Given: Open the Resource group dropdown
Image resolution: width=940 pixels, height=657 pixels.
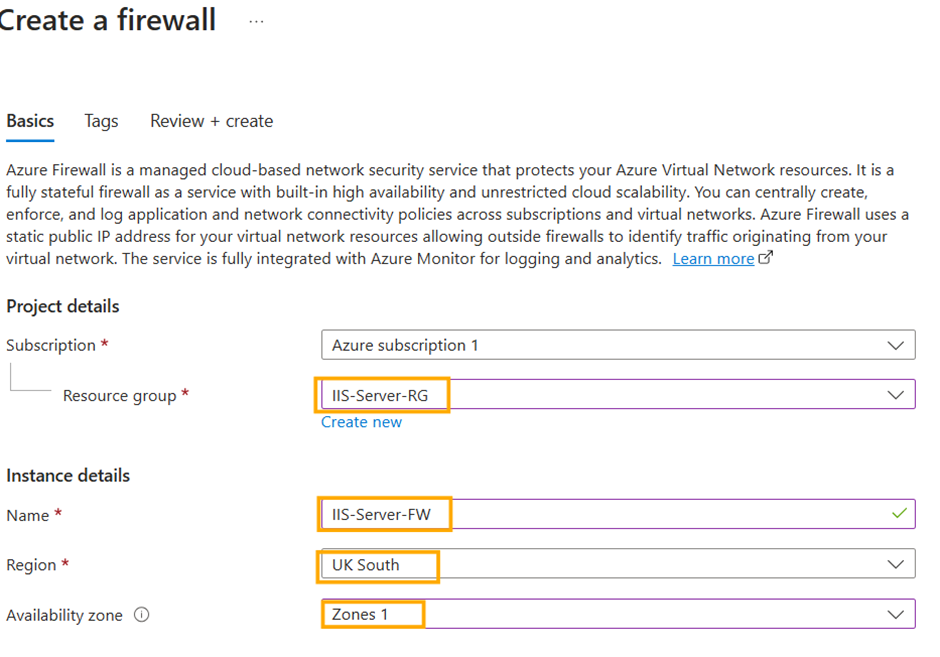Looking at the screenshot, I should pyautogui.click(x=895, y=395).
